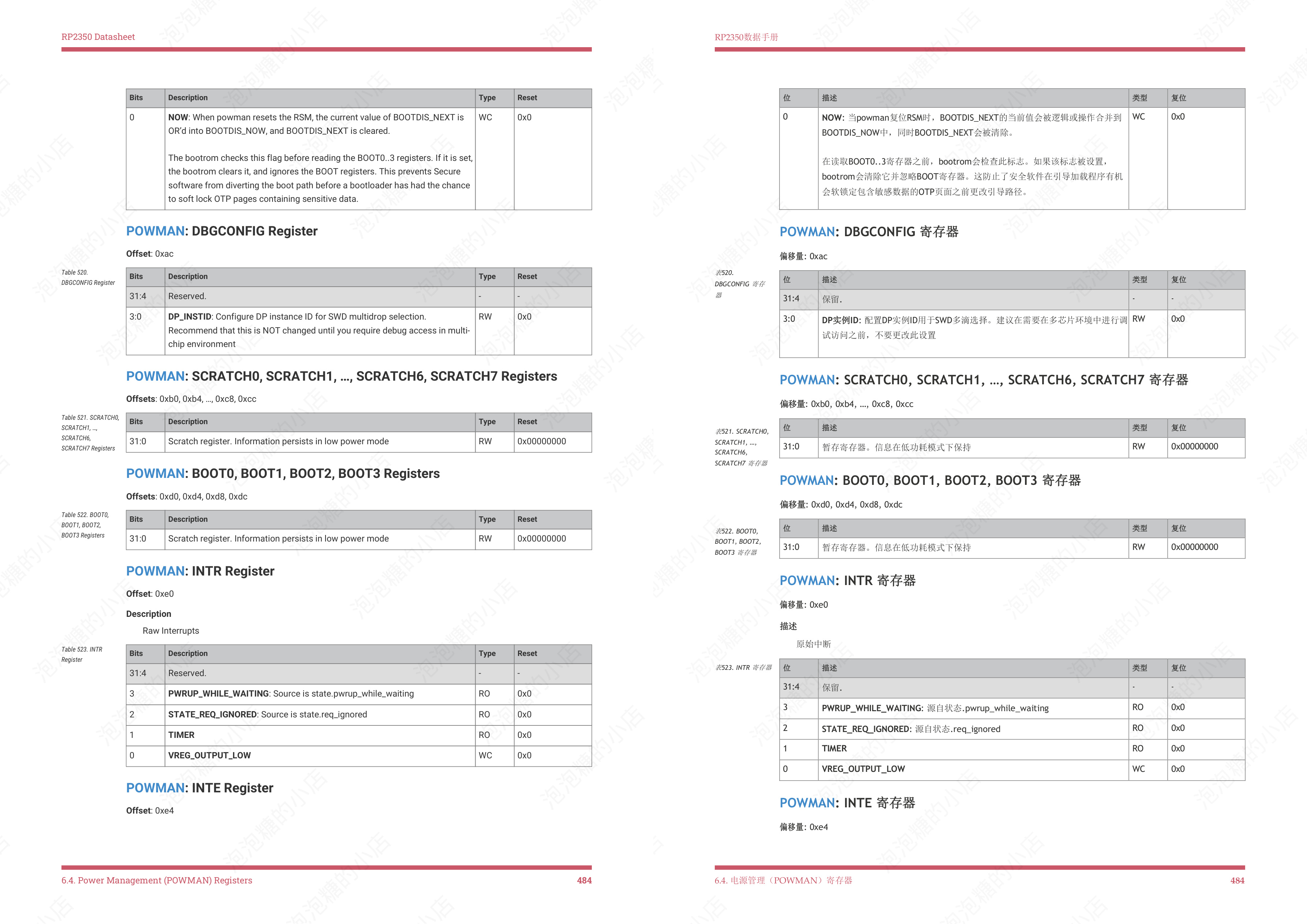Click the VREG_OUTPUT_LOW row in the English INTR table
The image size is (1307, 924).
coord(209,755)
